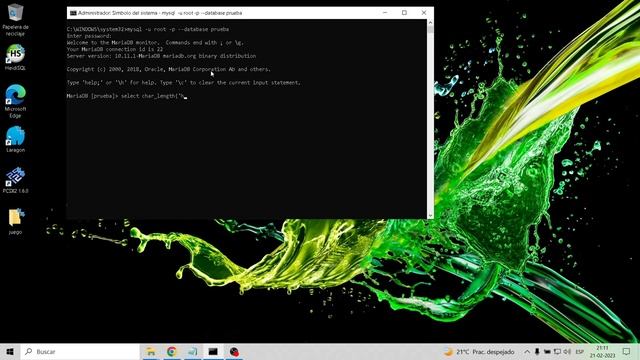
Task: Switch to Command Prompt taskbar icon
Action: click(213, 351)
